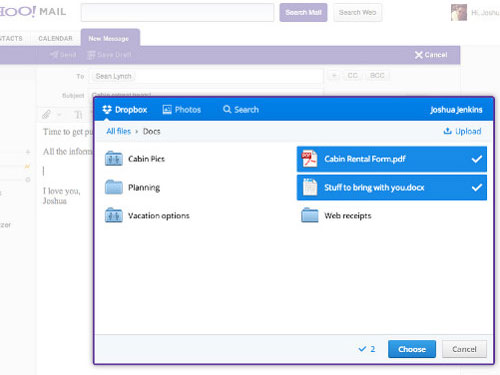
Task: Cancel the new message in Yahoo Mail
Action: 431,55
